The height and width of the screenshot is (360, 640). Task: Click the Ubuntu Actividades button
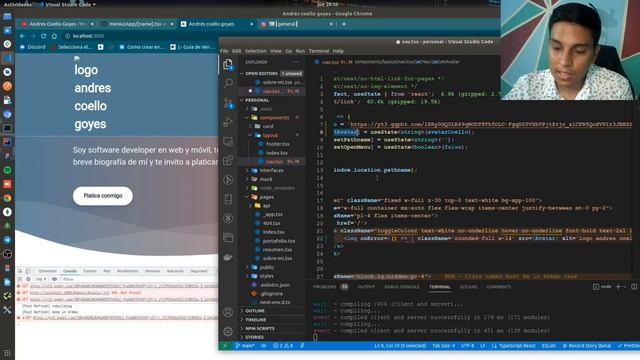click(17, 4)
